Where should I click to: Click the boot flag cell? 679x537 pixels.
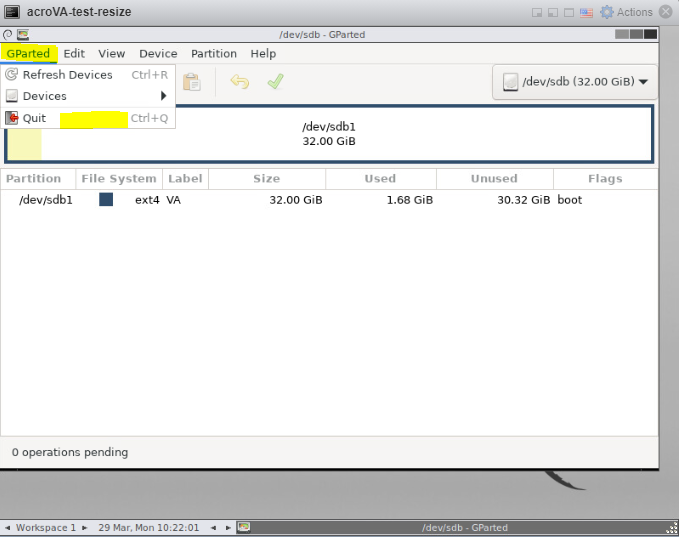coord(570,200)
